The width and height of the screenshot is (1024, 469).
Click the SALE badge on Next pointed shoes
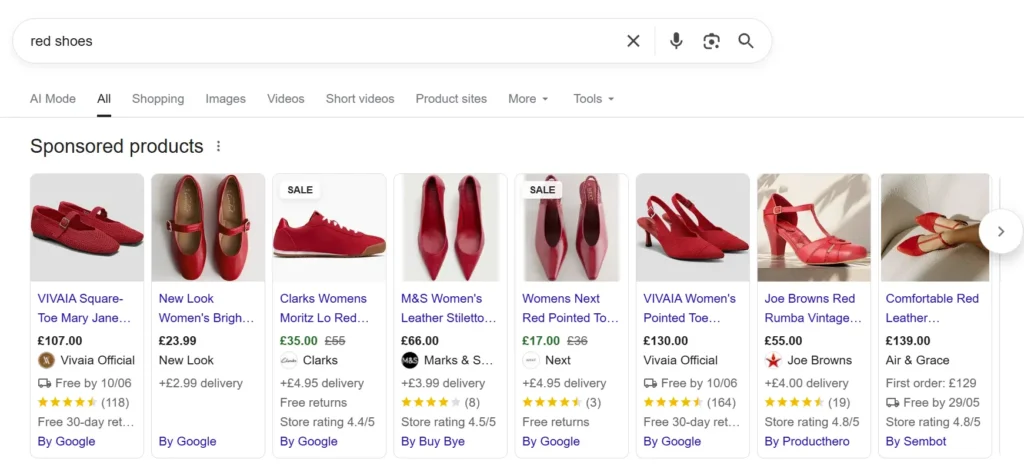click(x=542, y=190)
